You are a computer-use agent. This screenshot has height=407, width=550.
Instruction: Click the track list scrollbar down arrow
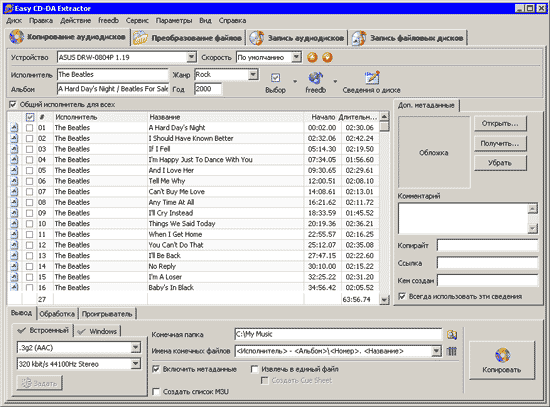[x=384, y=300]
